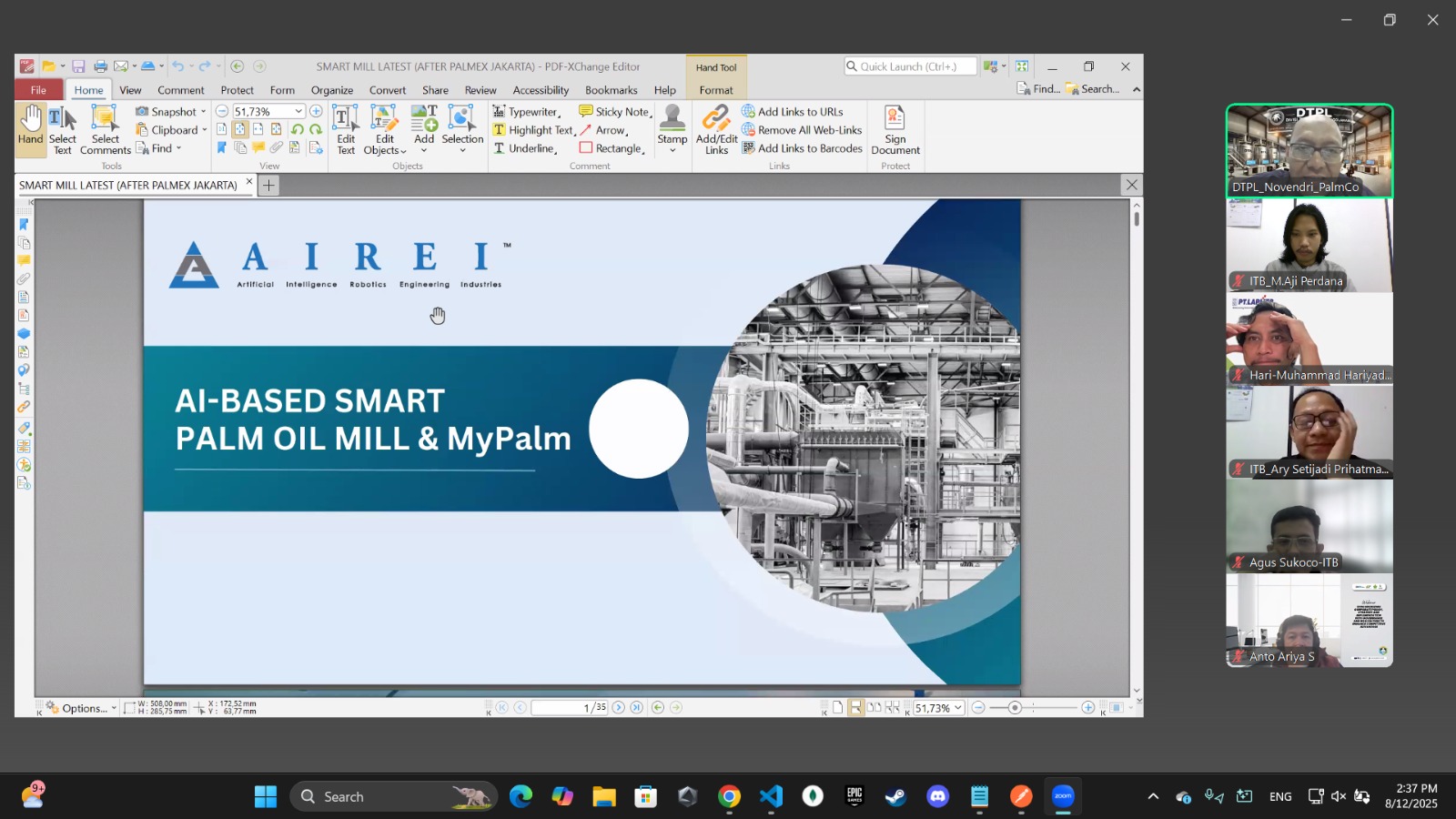Expand the Clipboard dropdown
The height and width of the screenshot is (819, 1456).
[204, 129]
